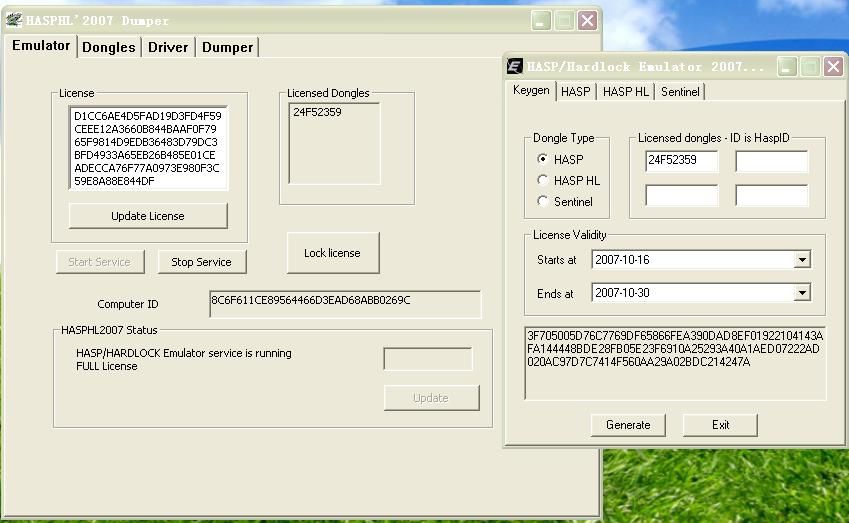Click the empty top-right licensed dongle ID field

pos(772,161)
